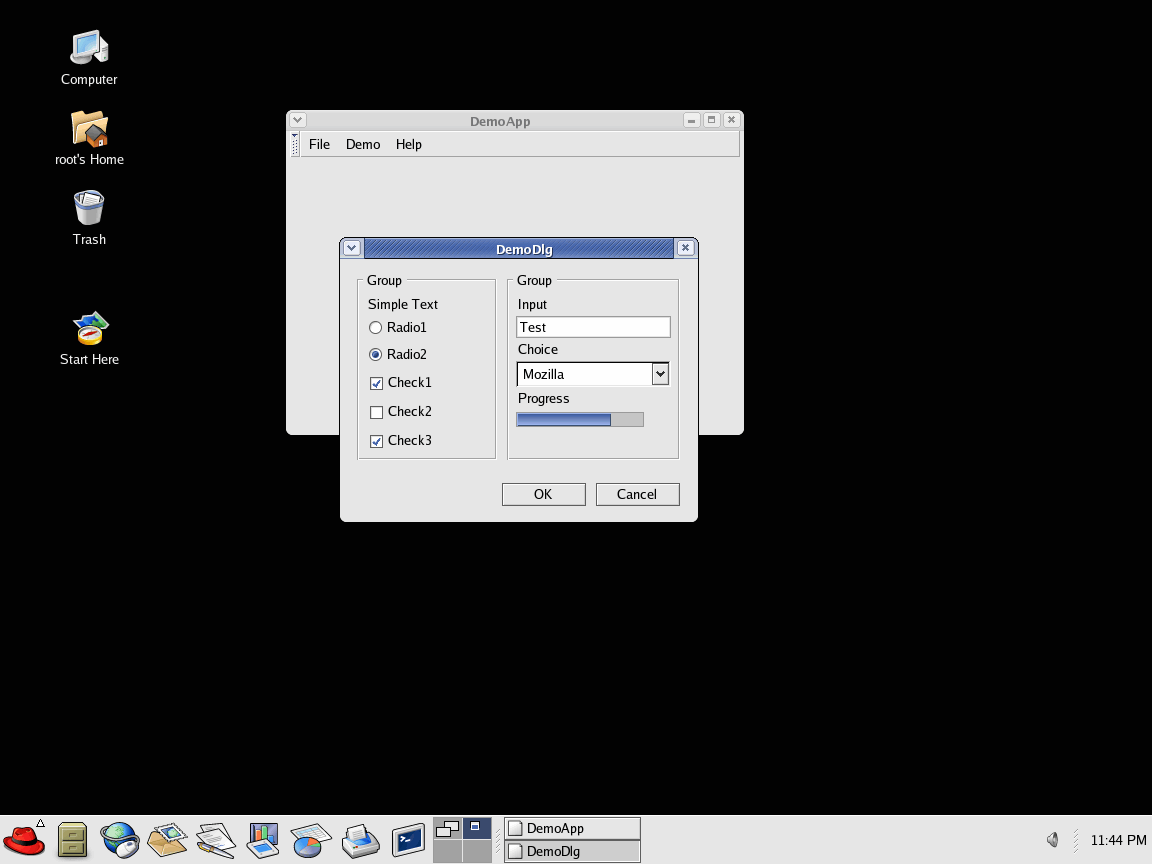Open the DemoApp window menu arrow

[x=297, y=120]
